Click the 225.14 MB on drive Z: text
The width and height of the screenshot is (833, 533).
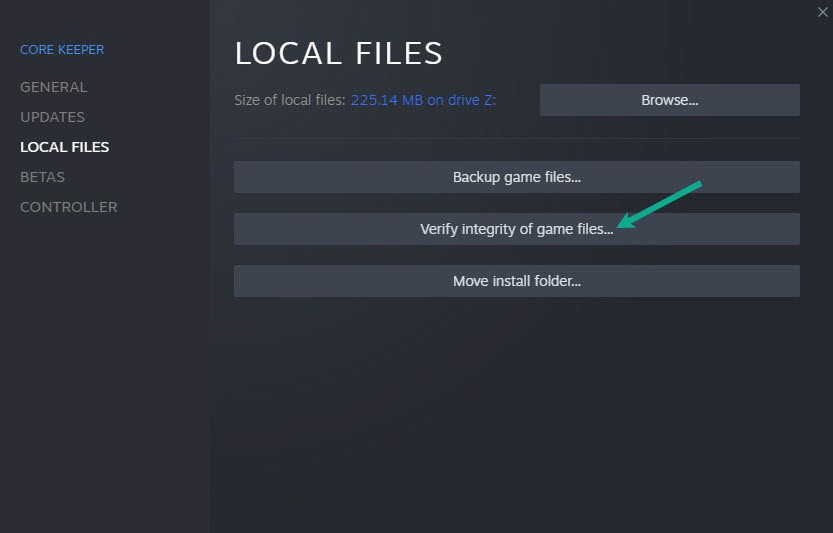pyautogui.click(x=423, y=100)
